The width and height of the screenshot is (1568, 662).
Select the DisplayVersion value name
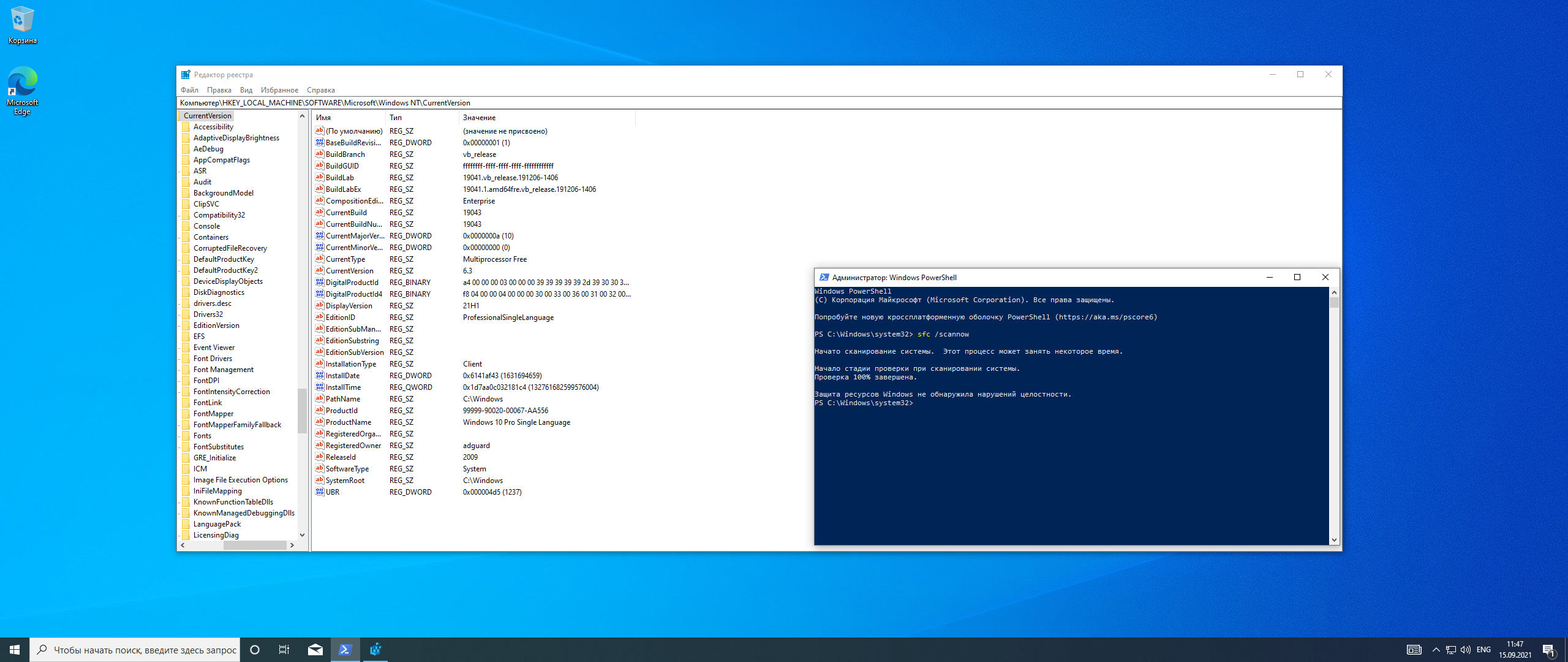click(x=349, y=306)
